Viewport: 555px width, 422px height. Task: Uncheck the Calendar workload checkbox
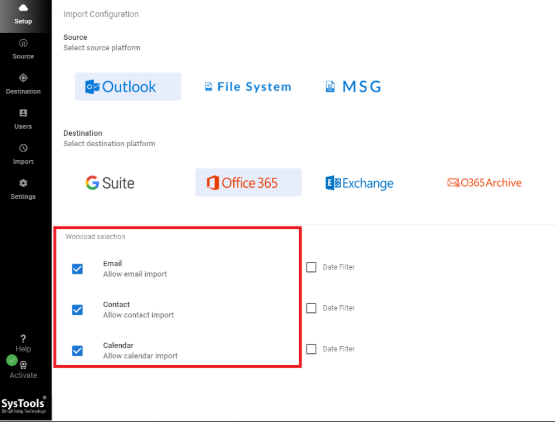(78, 351)
